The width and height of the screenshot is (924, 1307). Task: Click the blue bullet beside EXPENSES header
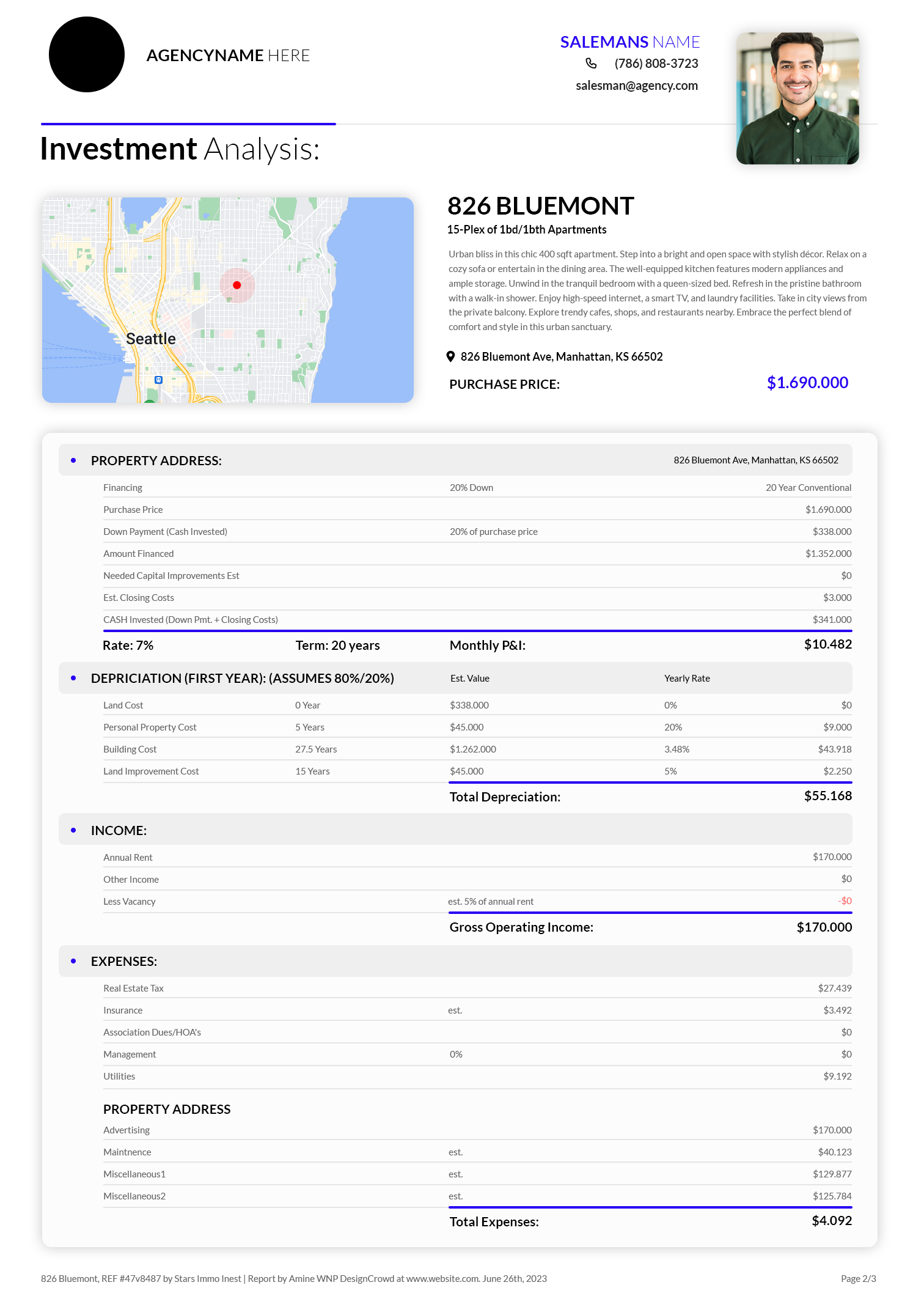point(73,961)
